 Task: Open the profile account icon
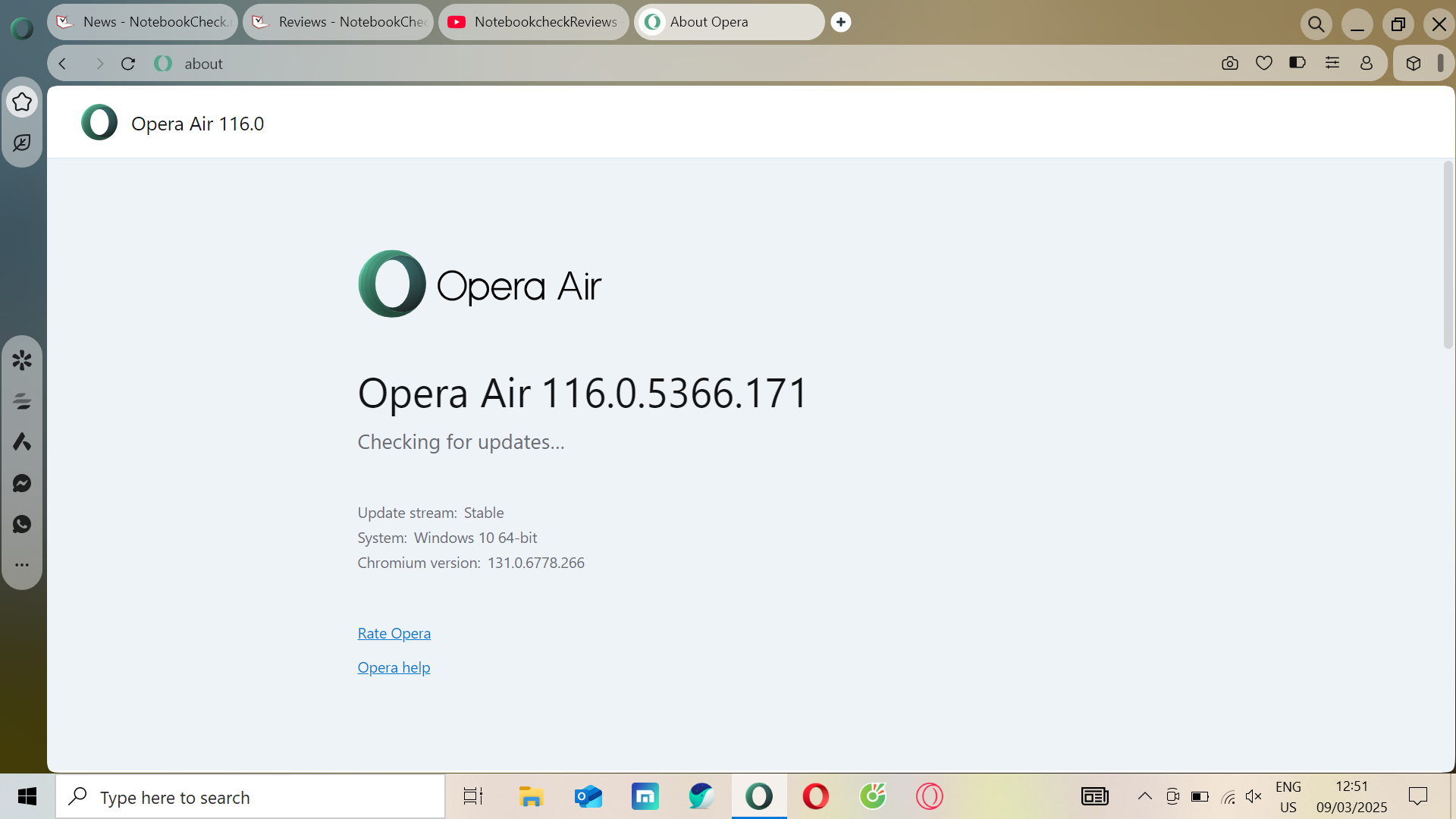coord(1367,64)
